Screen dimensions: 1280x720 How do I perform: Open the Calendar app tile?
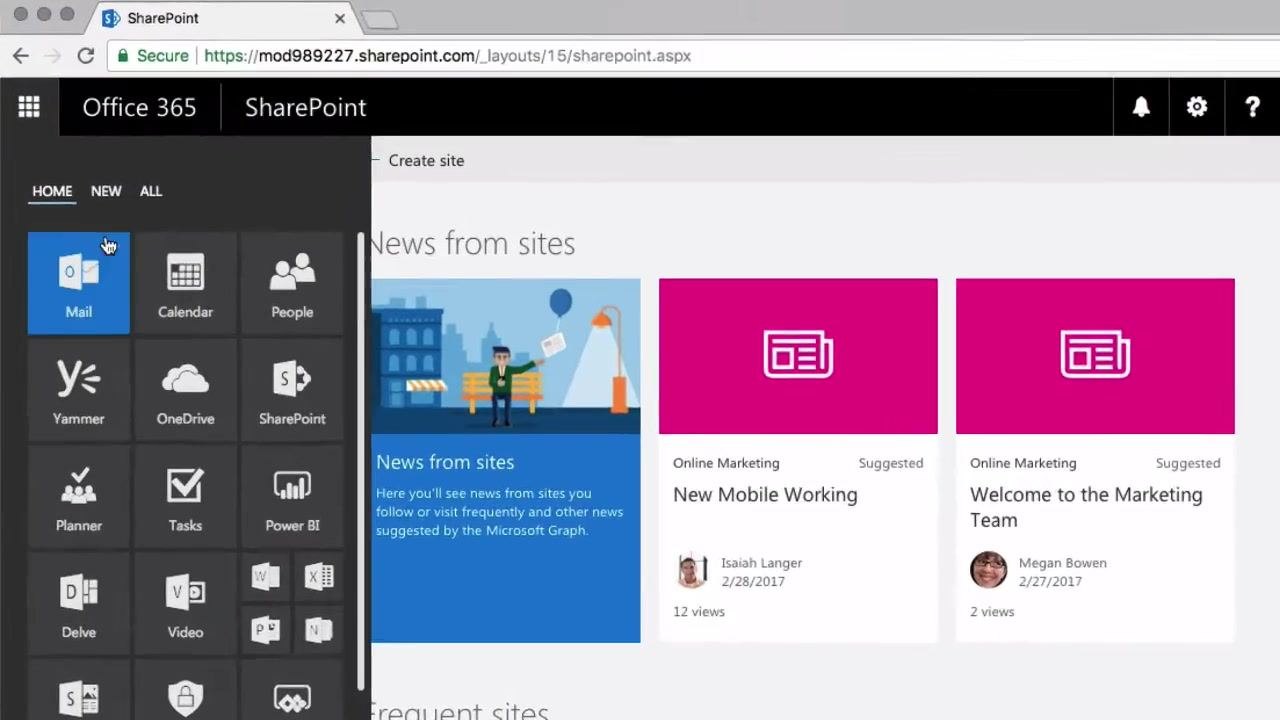tap(185, 283)
